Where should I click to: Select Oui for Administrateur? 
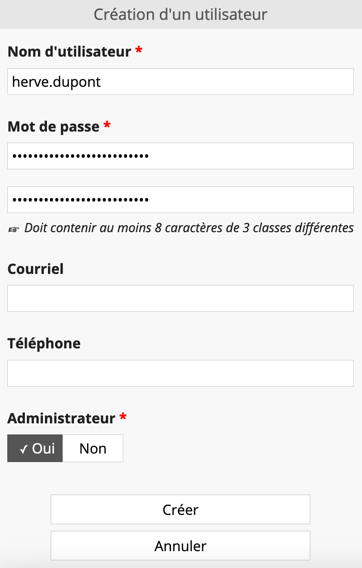point(35,448)
